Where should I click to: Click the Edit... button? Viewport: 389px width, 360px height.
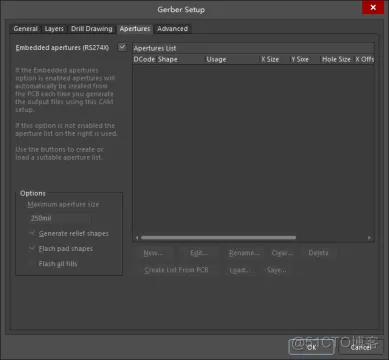pyautogui.click(x=199, y=253)
